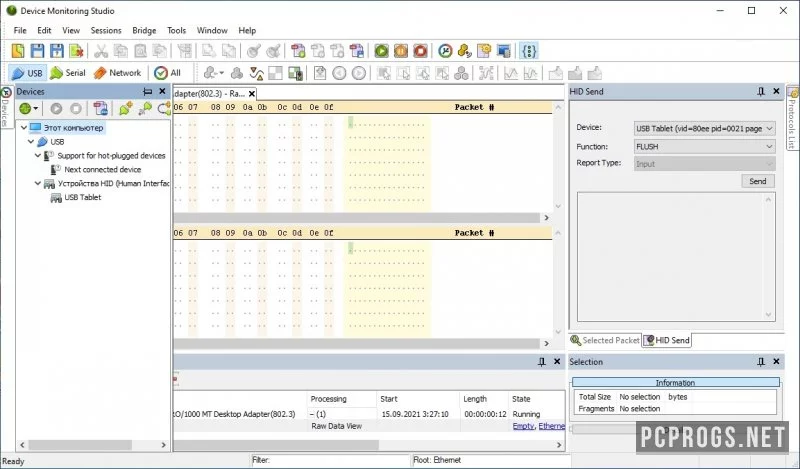Click green tag with cable icon in Devices toolbar

145,108
